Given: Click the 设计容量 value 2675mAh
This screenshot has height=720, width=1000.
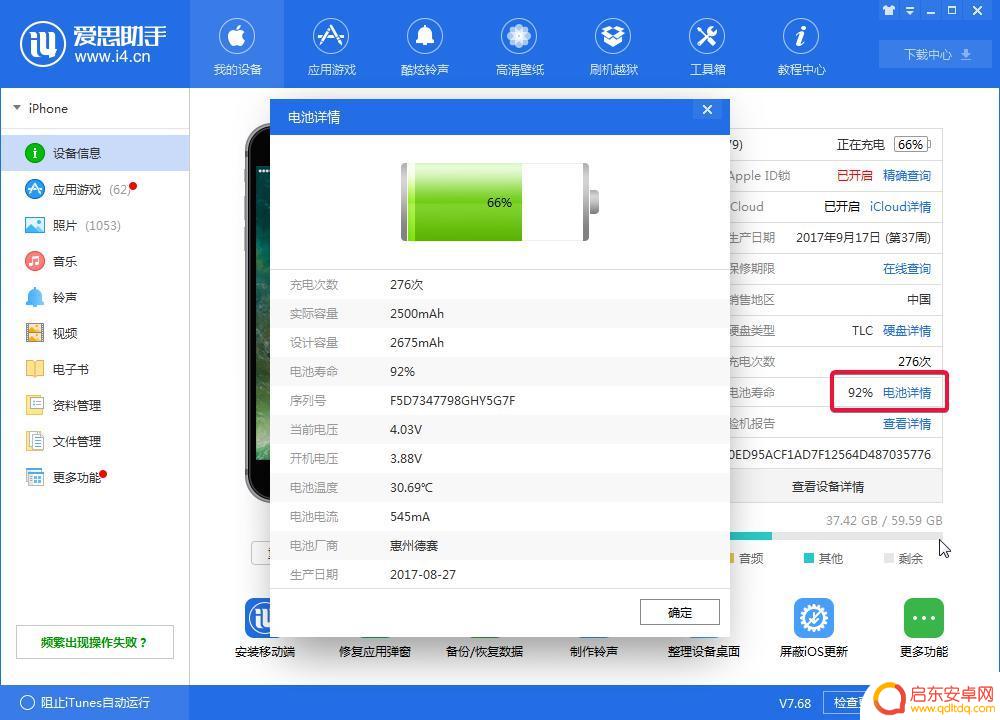Looking at the screenshot, I should tap(417, 342).
